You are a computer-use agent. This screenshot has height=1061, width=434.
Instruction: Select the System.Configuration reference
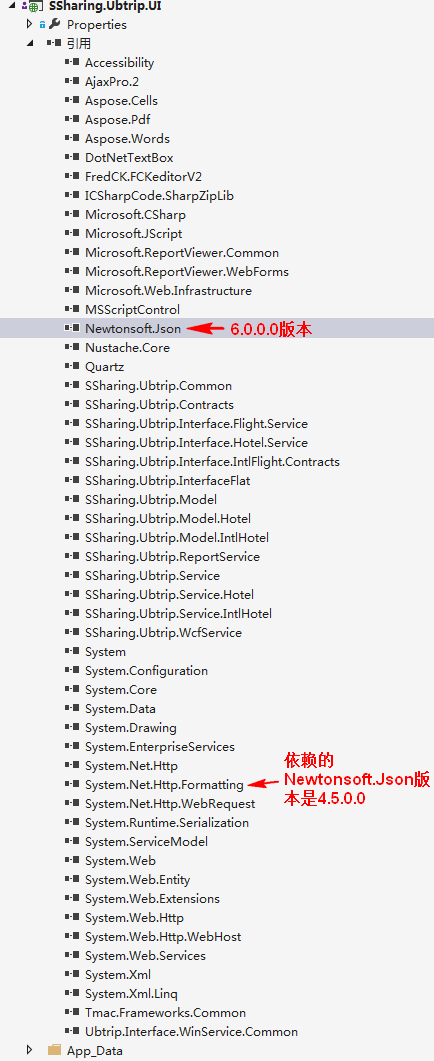[146, 671]
